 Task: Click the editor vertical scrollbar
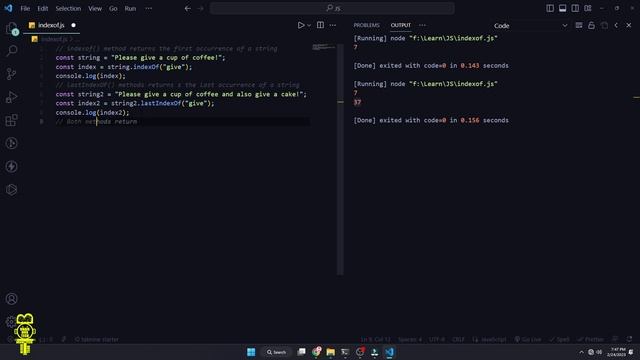pos(340,159)
